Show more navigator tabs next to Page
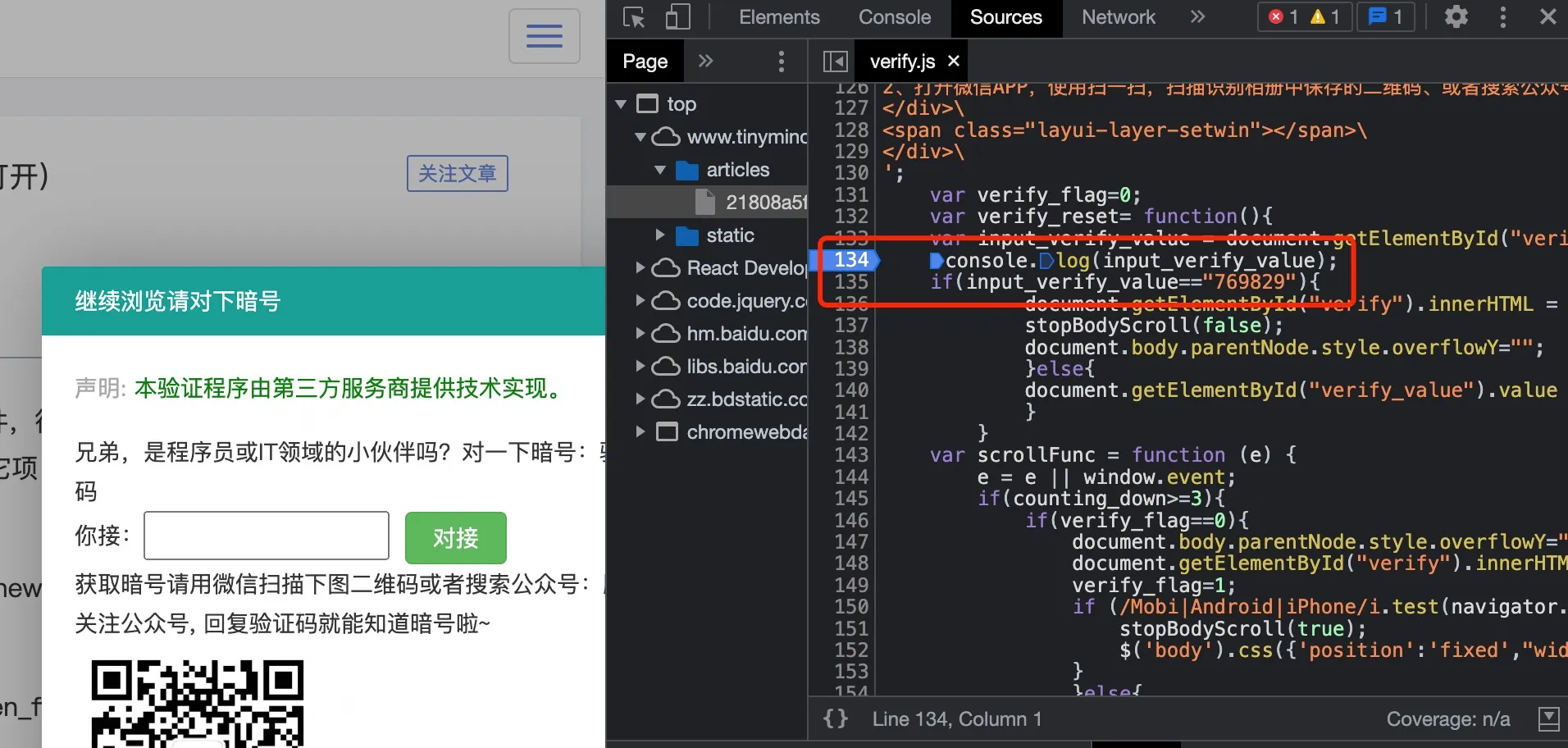This screenshot has width=1568, height=748. click(705, 61)
